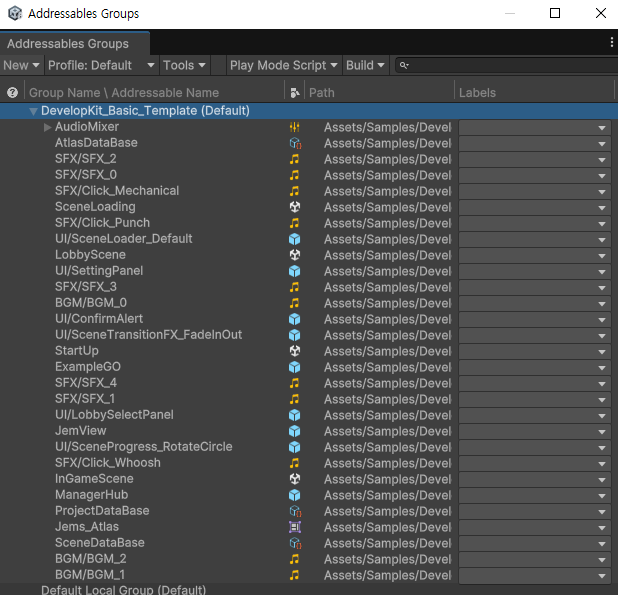The width and height of the screenshot is (618, 595).
Task: Click the asset type column header icon
Action: tap(295, 93)
